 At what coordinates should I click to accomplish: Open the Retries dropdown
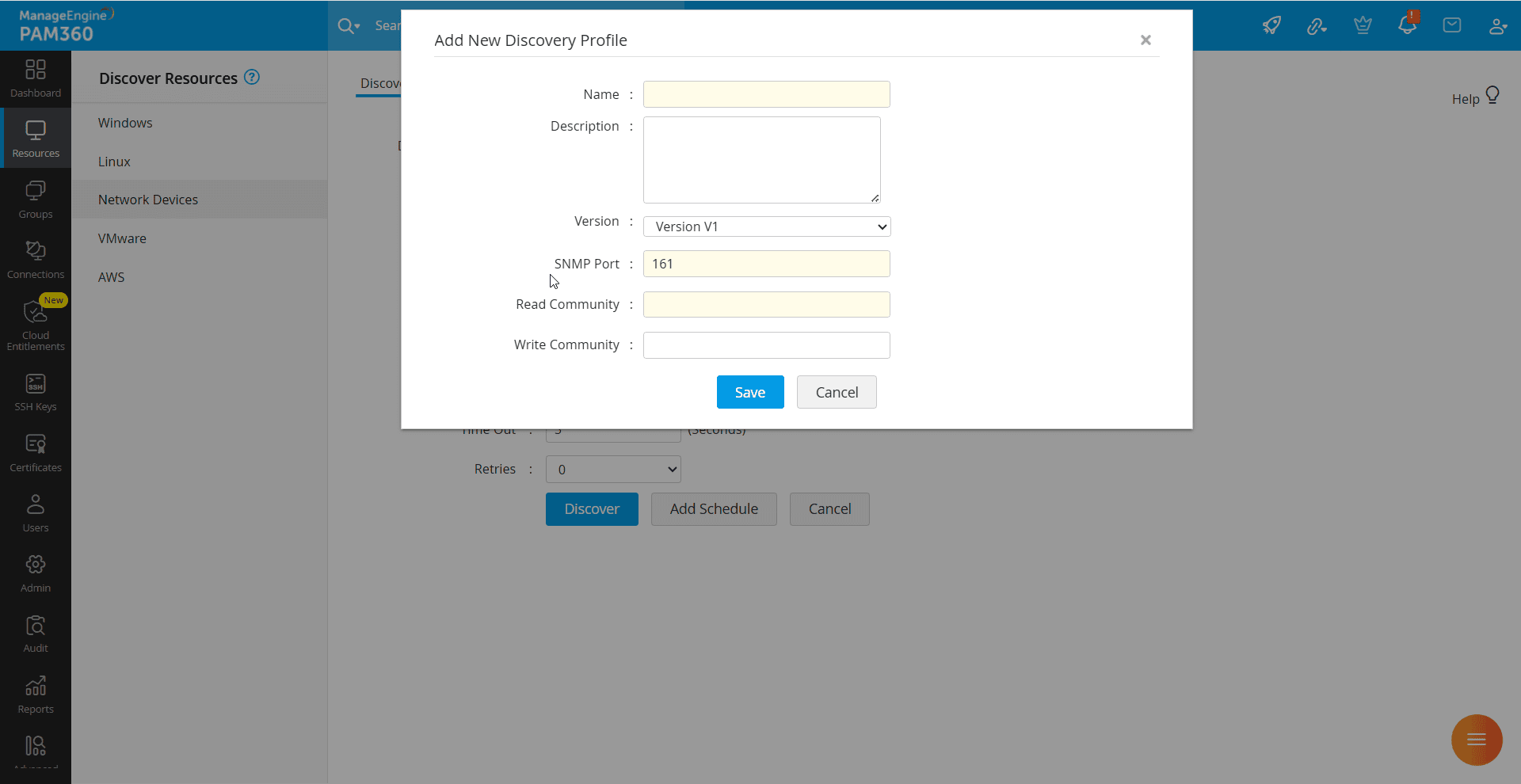pyautogui.click(x=613, y=469)
